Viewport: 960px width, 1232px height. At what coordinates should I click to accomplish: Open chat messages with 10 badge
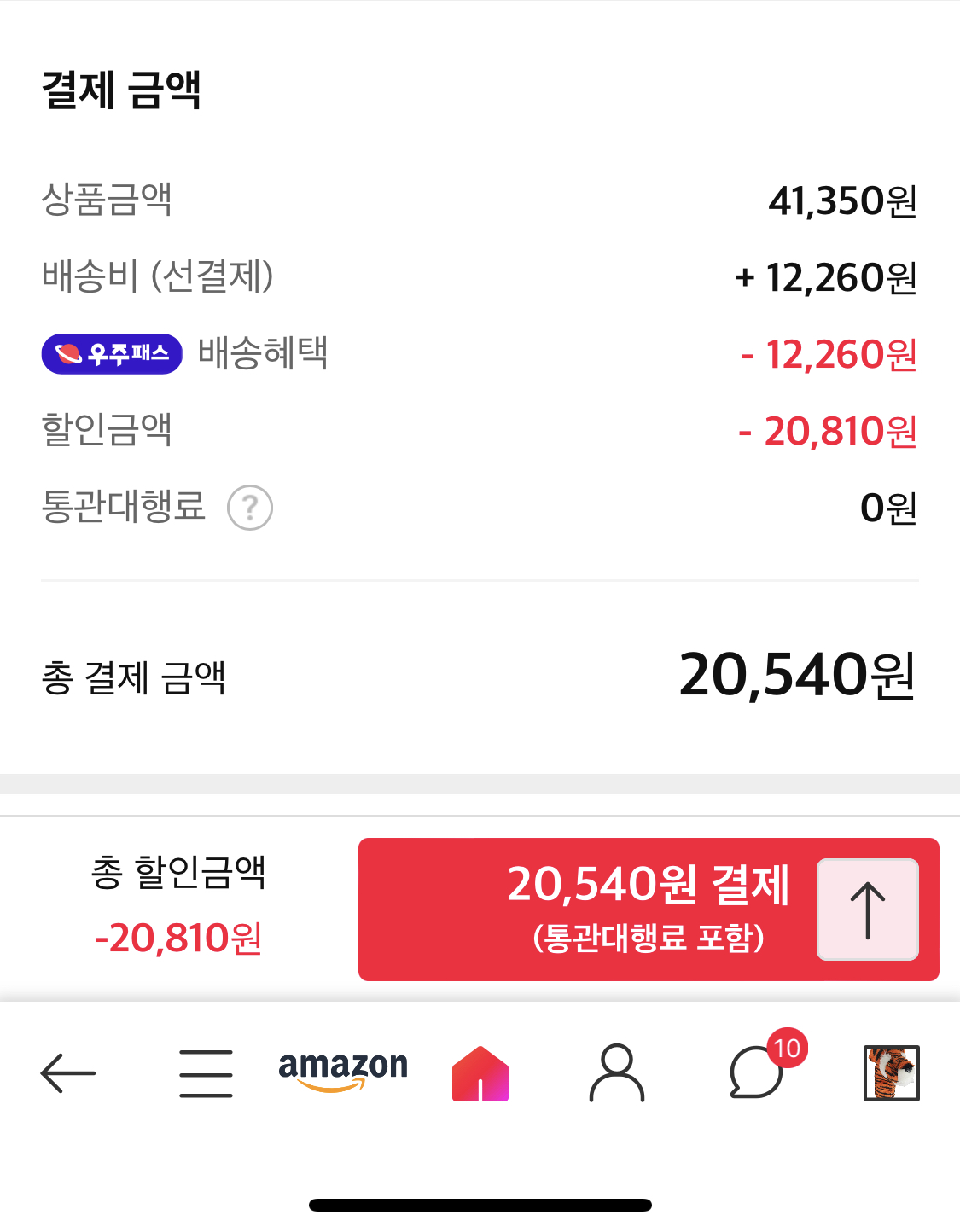[758, 1072]
